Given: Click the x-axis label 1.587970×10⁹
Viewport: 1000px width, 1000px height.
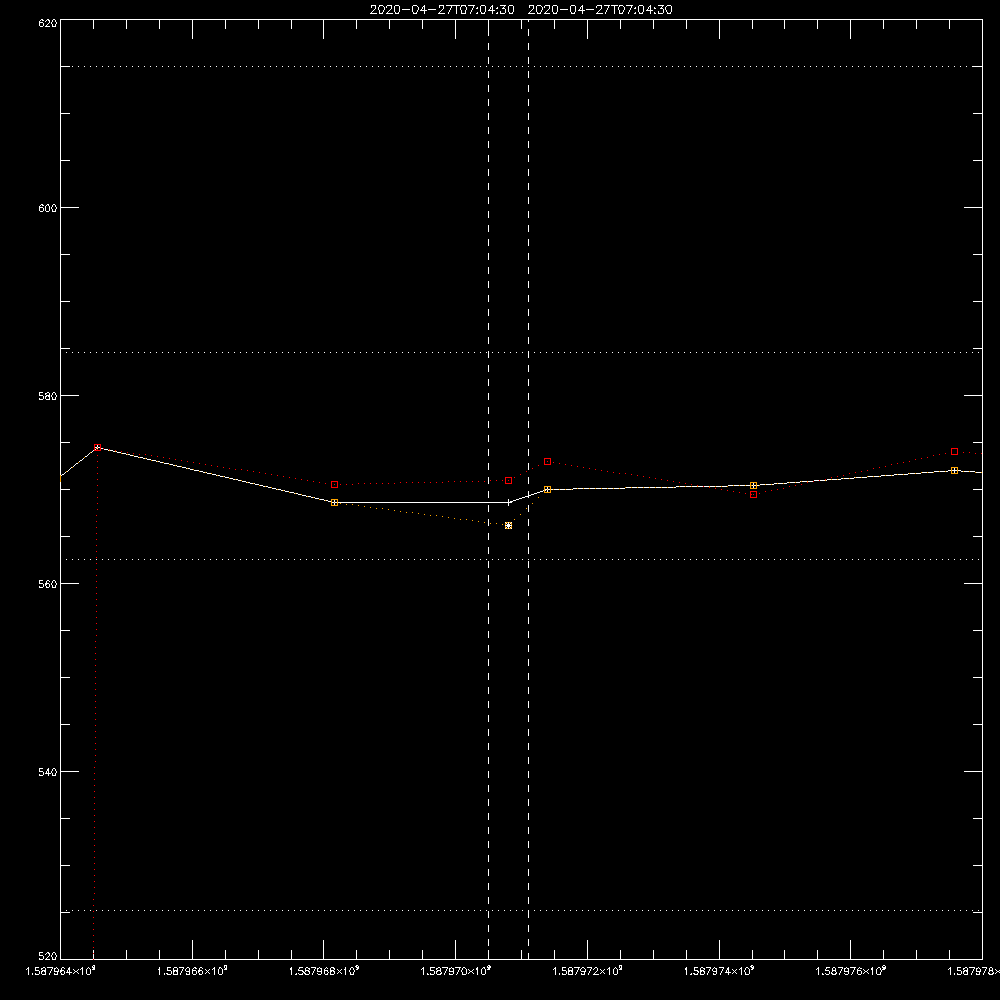Looking at the screenshot, I should (455, 971).
